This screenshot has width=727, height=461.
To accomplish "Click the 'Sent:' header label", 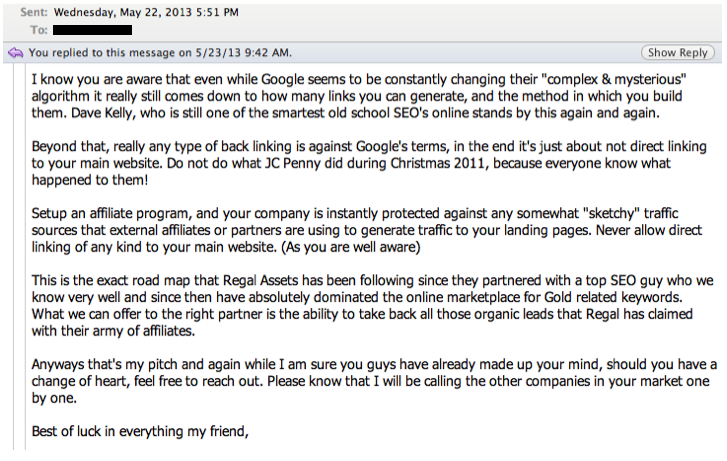I will 34,13.
